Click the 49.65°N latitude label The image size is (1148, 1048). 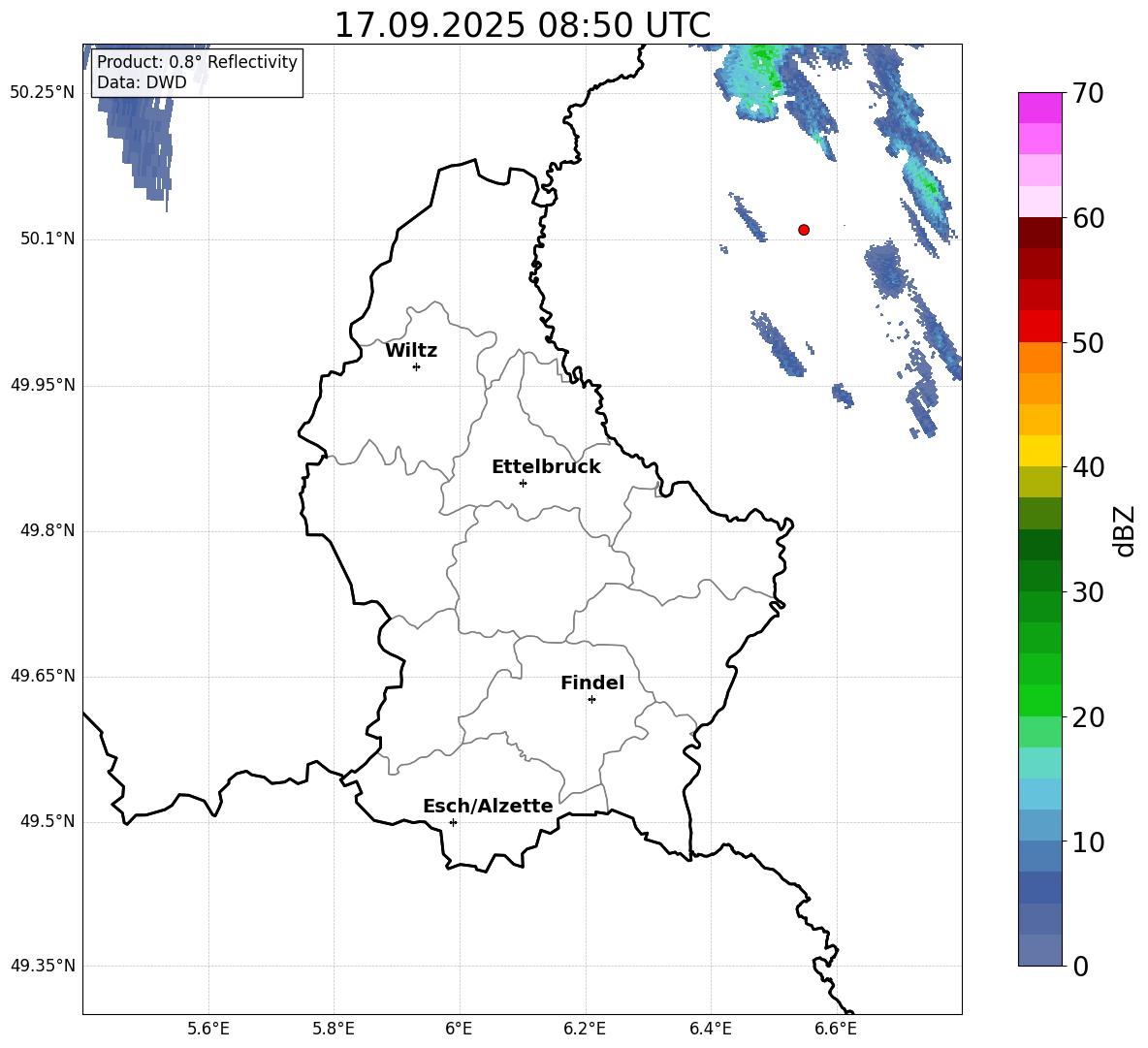pos(43,676)
